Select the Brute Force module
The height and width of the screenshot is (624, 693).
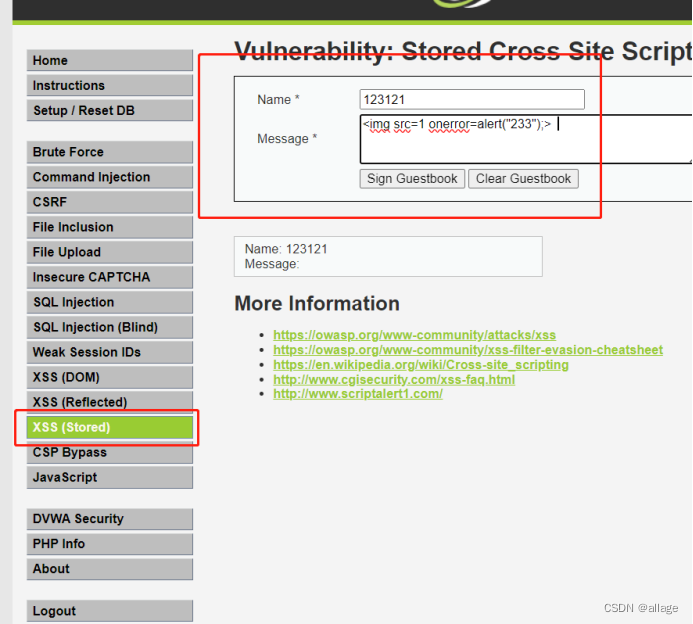tap(110, 152)
